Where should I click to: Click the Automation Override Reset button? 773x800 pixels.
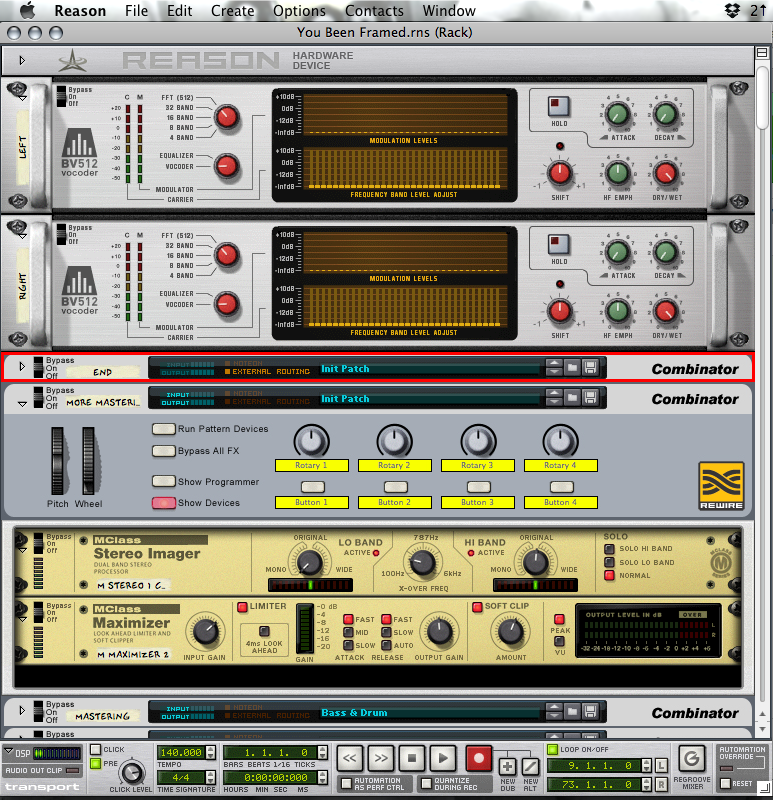click(x=725, y=783)
